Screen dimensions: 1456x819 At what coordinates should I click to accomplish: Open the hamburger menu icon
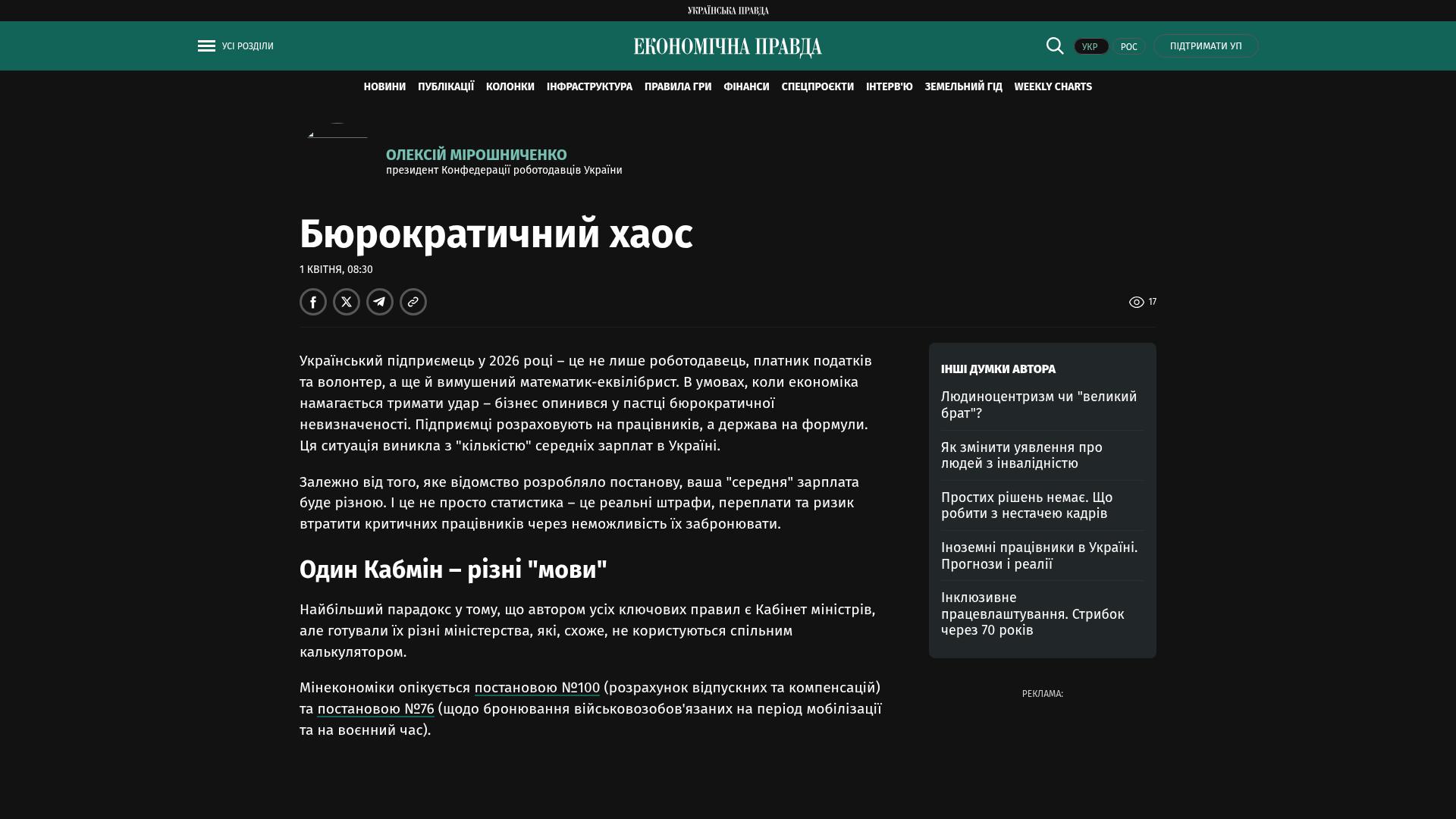point(206,46)
